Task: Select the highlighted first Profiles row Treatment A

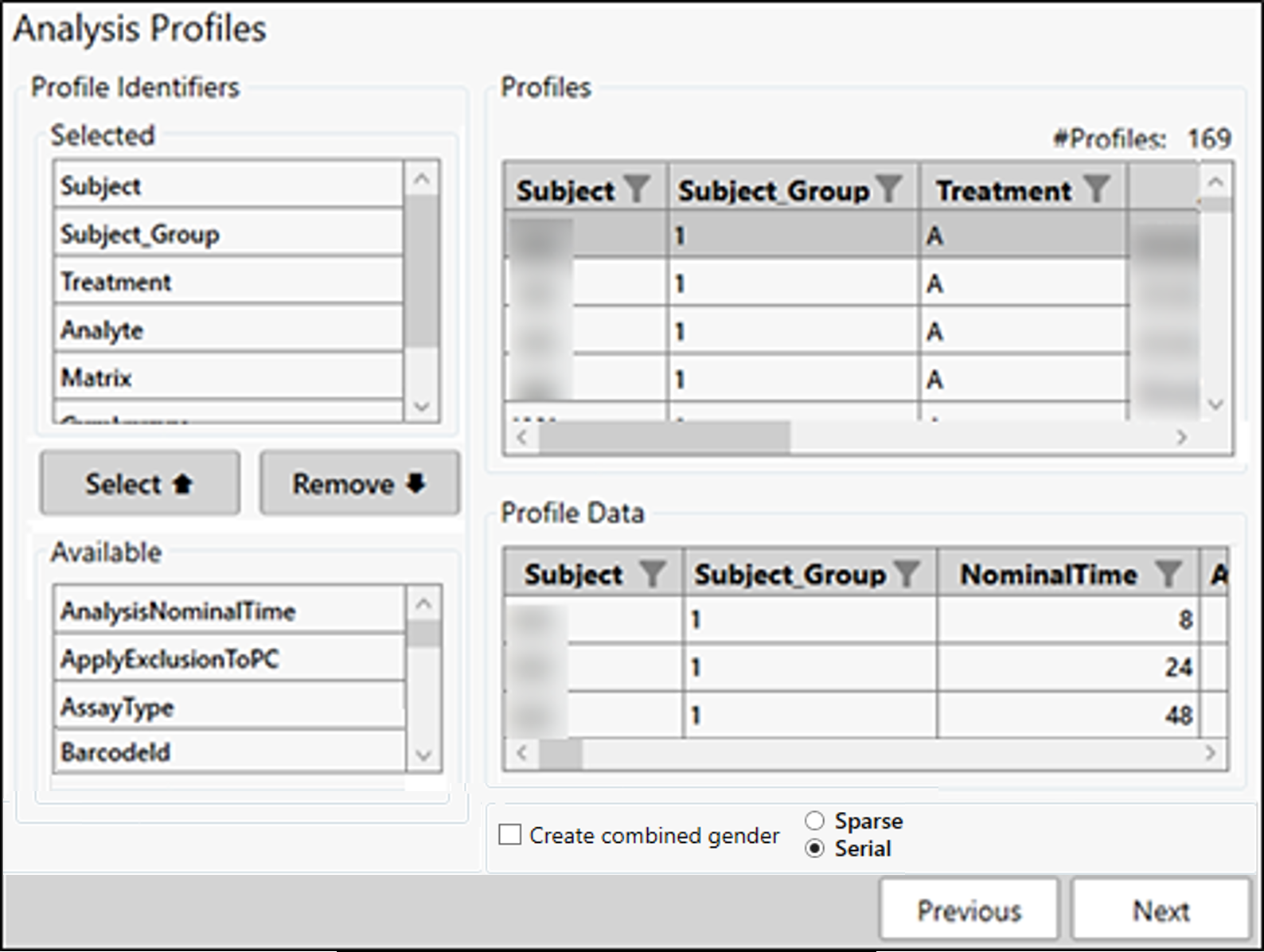Action: [x=1023, y=235]
